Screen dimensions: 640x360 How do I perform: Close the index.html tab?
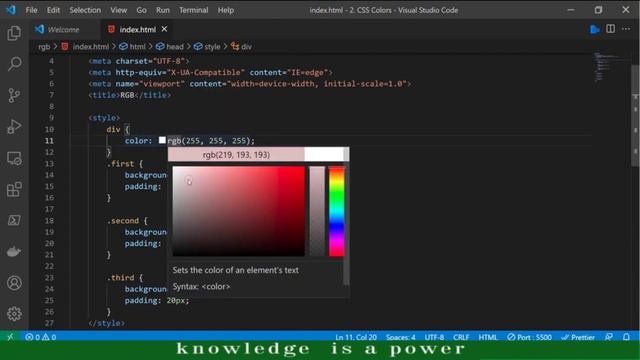pyautogui.click(x=164, y=29)
